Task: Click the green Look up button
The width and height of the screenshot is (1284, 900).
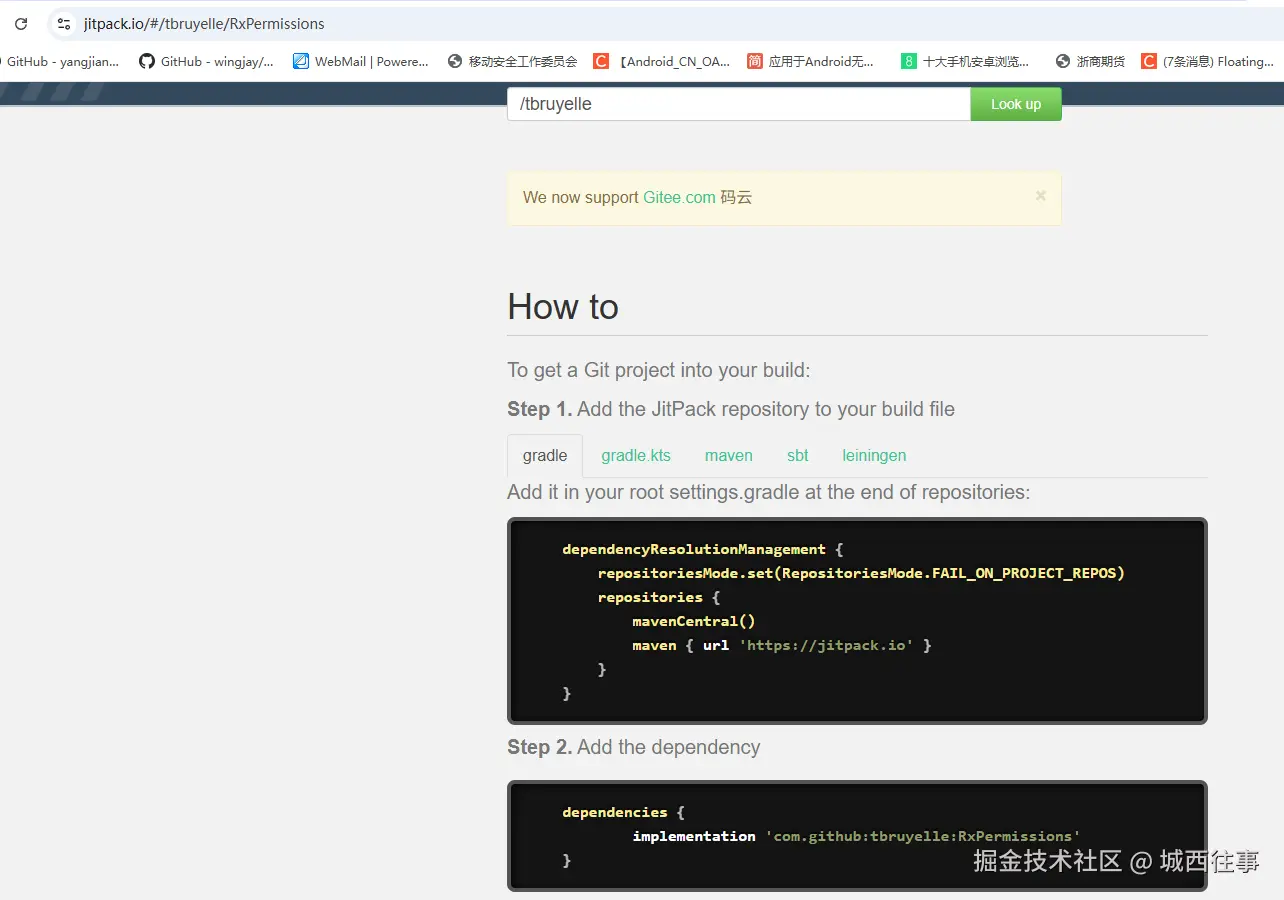Action: click(1016, 104)
